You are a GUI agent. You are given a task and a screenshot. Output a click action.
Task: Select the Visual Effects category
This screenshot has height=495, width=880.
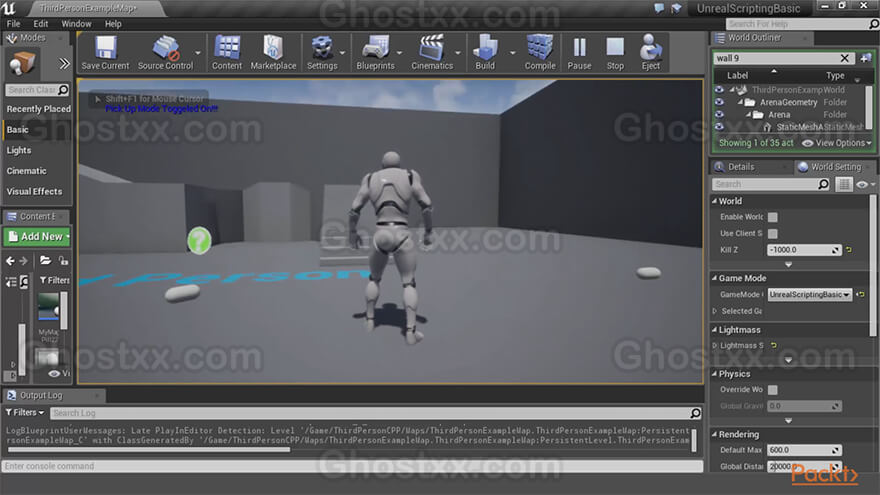click(x=34, y=191)
